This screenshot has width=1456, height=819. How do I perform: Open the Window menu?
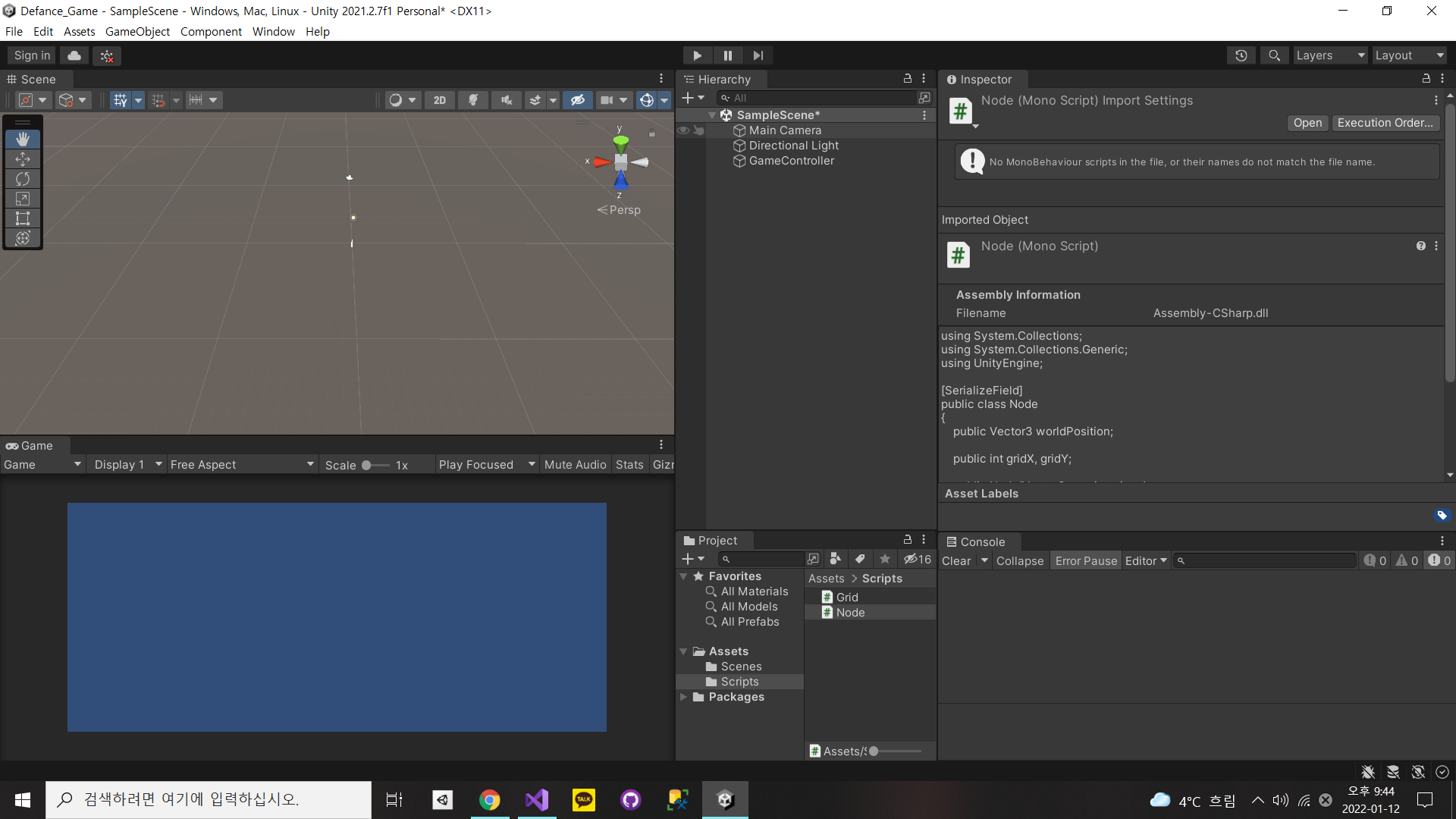pos(273,32)
